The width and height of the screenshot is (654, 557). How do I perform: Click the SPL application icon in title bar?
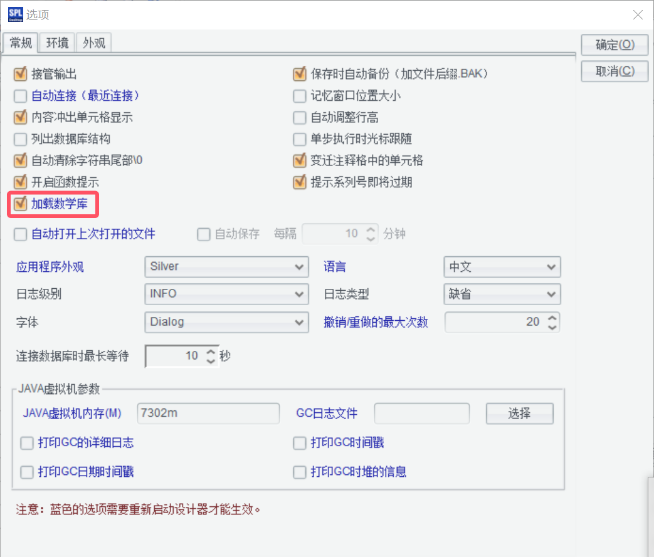point(15,14)
